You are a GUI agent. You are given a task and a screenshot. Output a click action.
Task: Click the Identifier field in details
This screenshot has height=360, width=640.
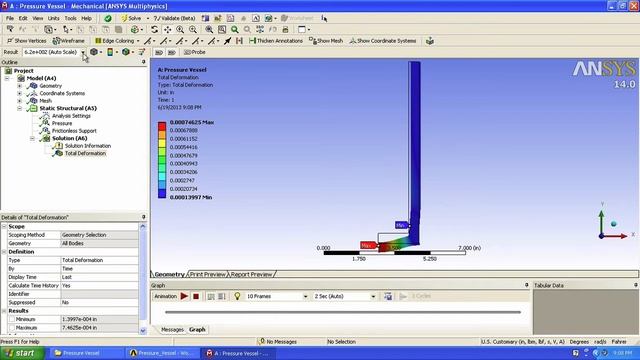click(x=99, y=294)
